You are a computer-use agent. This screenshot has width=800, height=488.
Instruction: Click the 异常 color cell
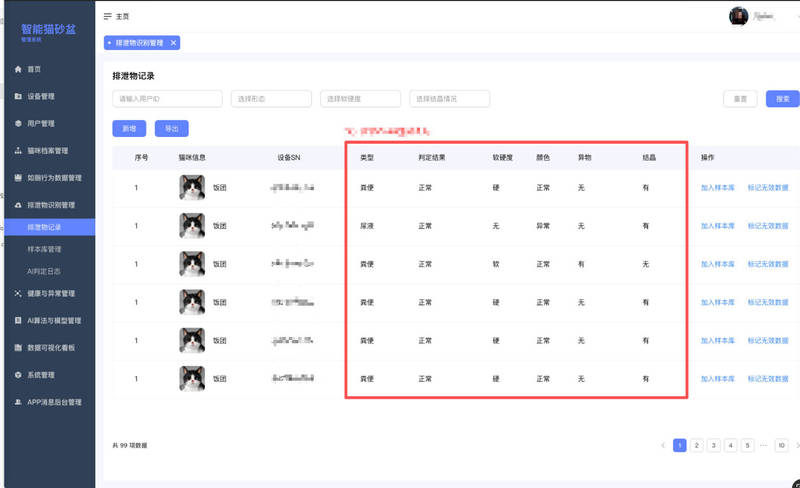point(543,226)
